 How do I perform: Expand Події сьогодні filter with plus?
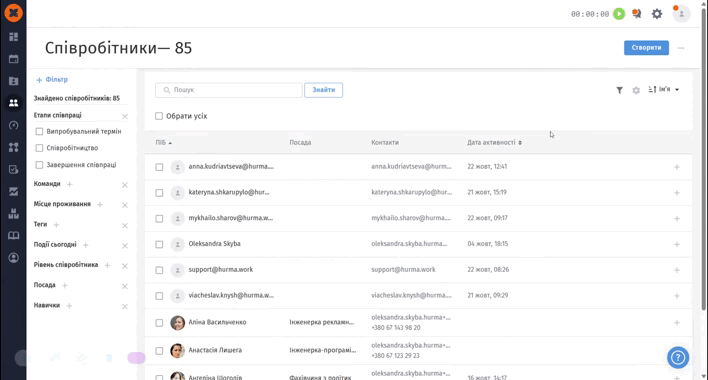pyautogui.click(x=86, y=245)
